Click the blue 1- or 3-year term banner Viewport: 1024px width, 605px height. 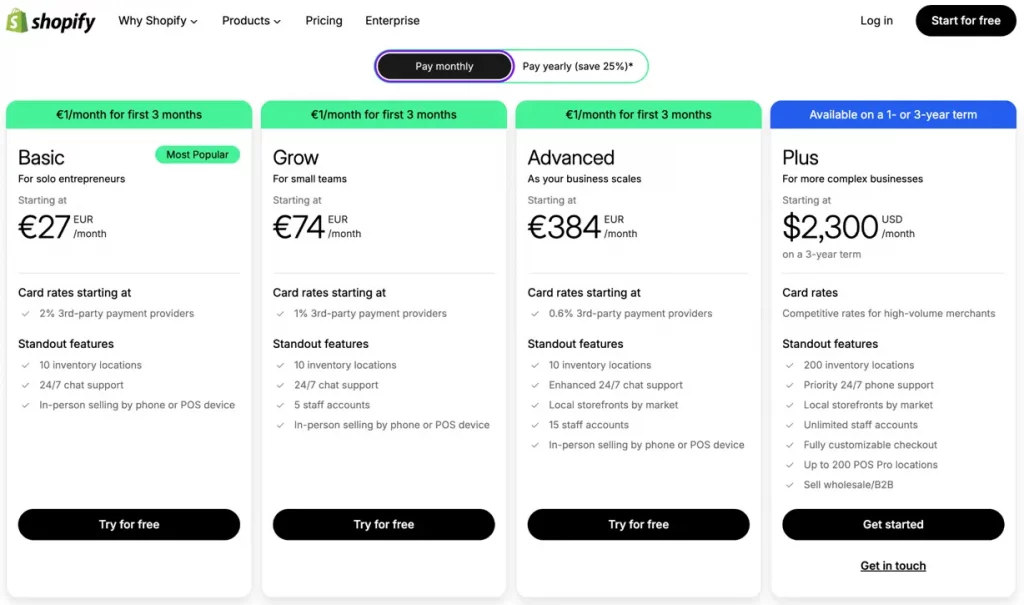point(892,114)
